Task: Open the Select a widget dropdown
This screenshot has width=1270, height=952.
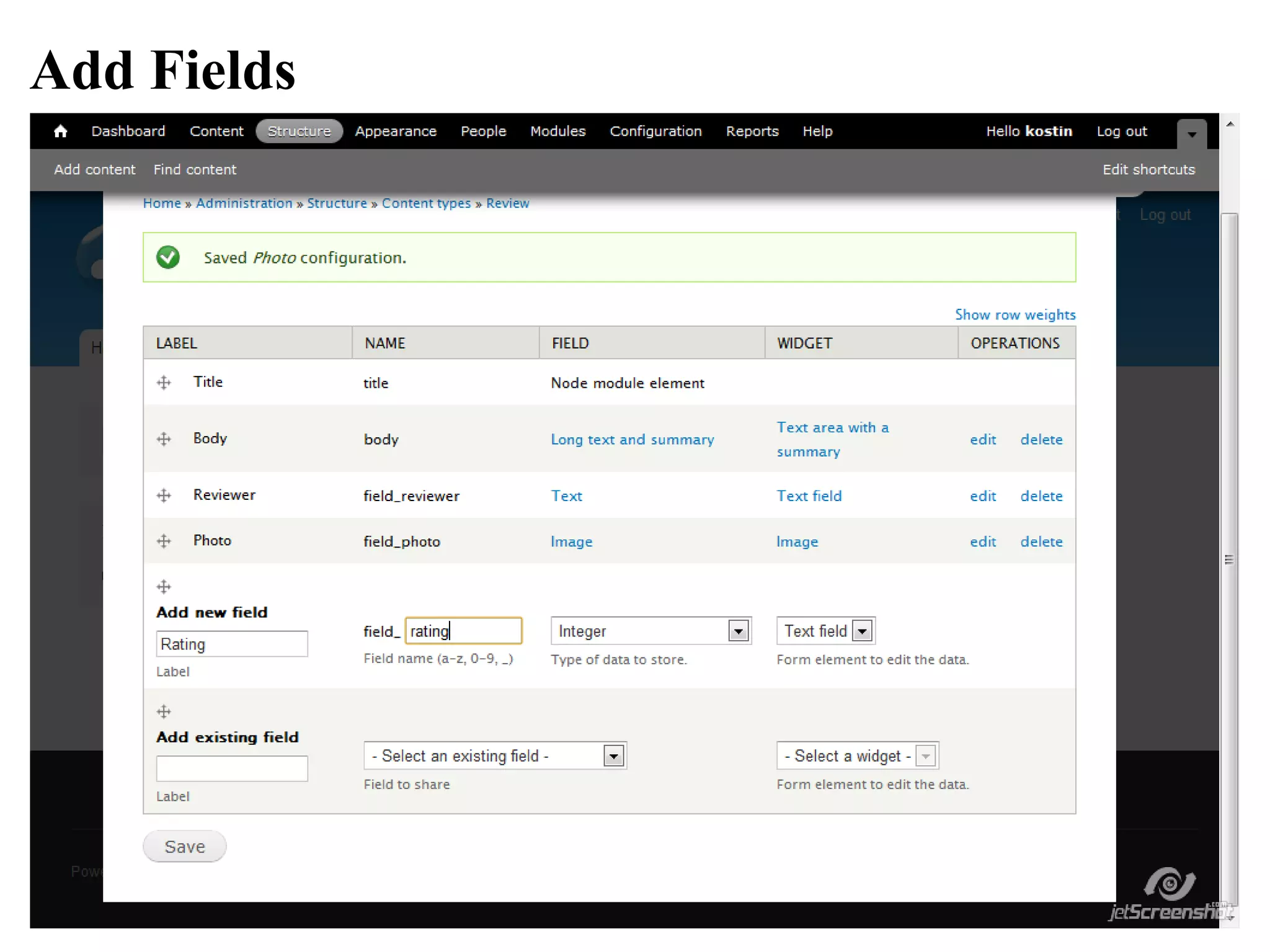Action: click(x=858, y=756)
